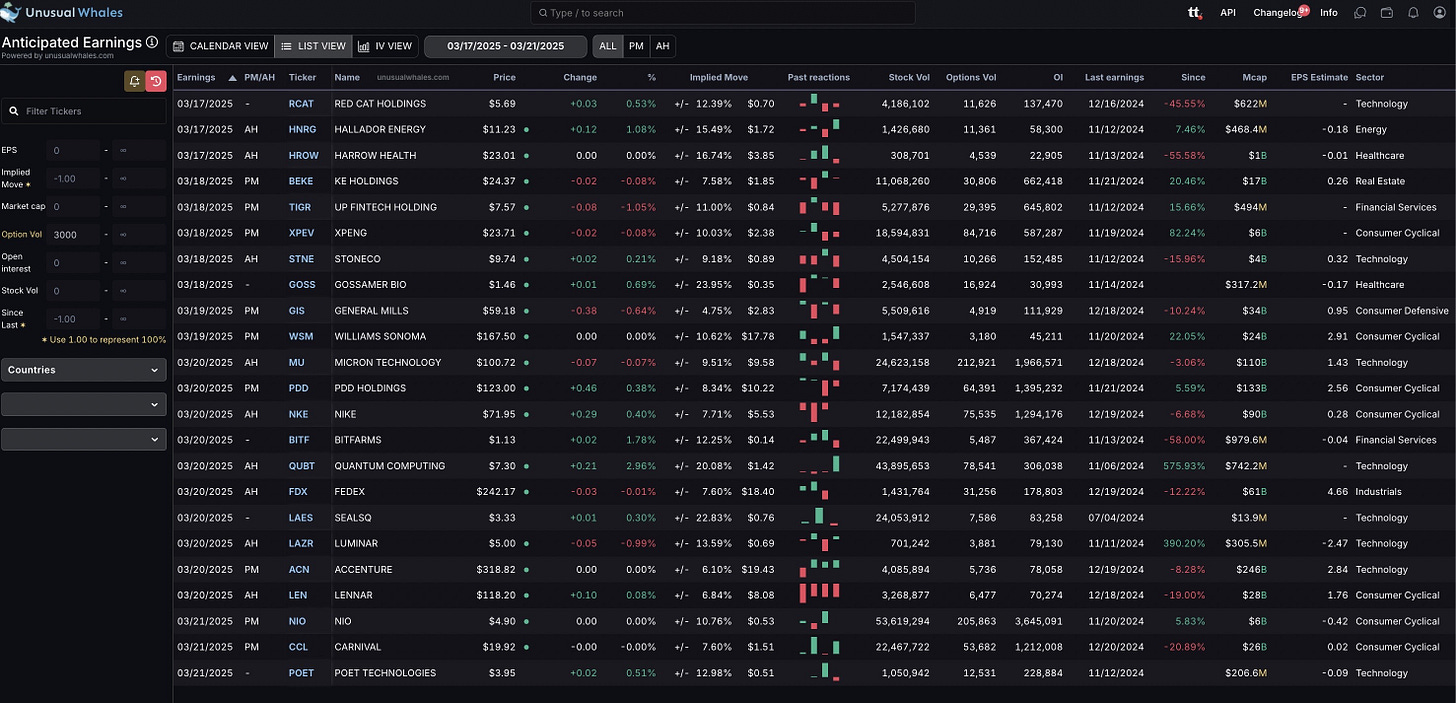Click the Filter Tickers input
1456x703 pixels.
84,111
